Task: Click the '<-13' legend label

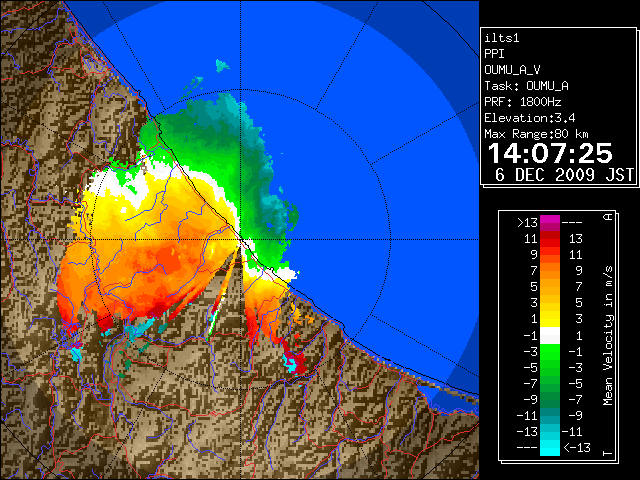Action: [x=576, y=447]
